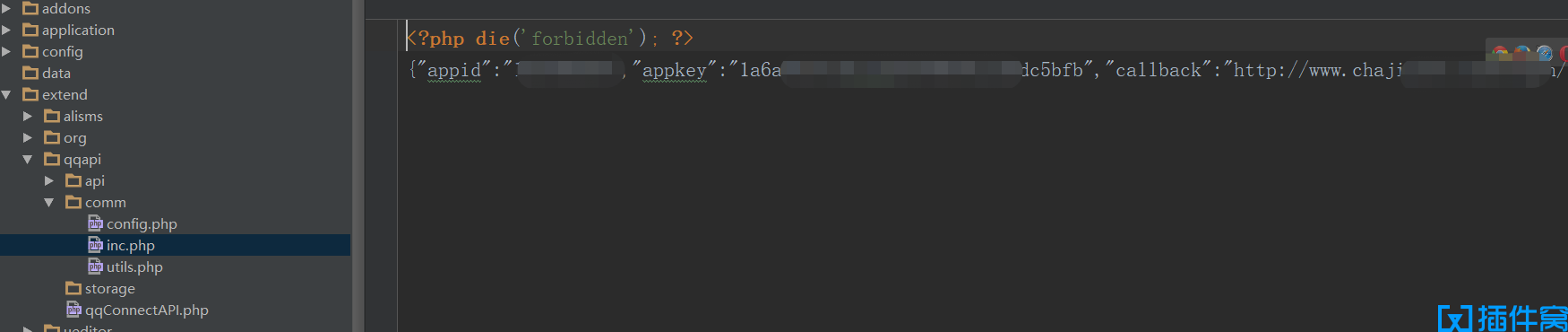1568x332 pixels.
Task: Collapse the qqapi folder
Action: pyautogui.click(x=28, y=159)
